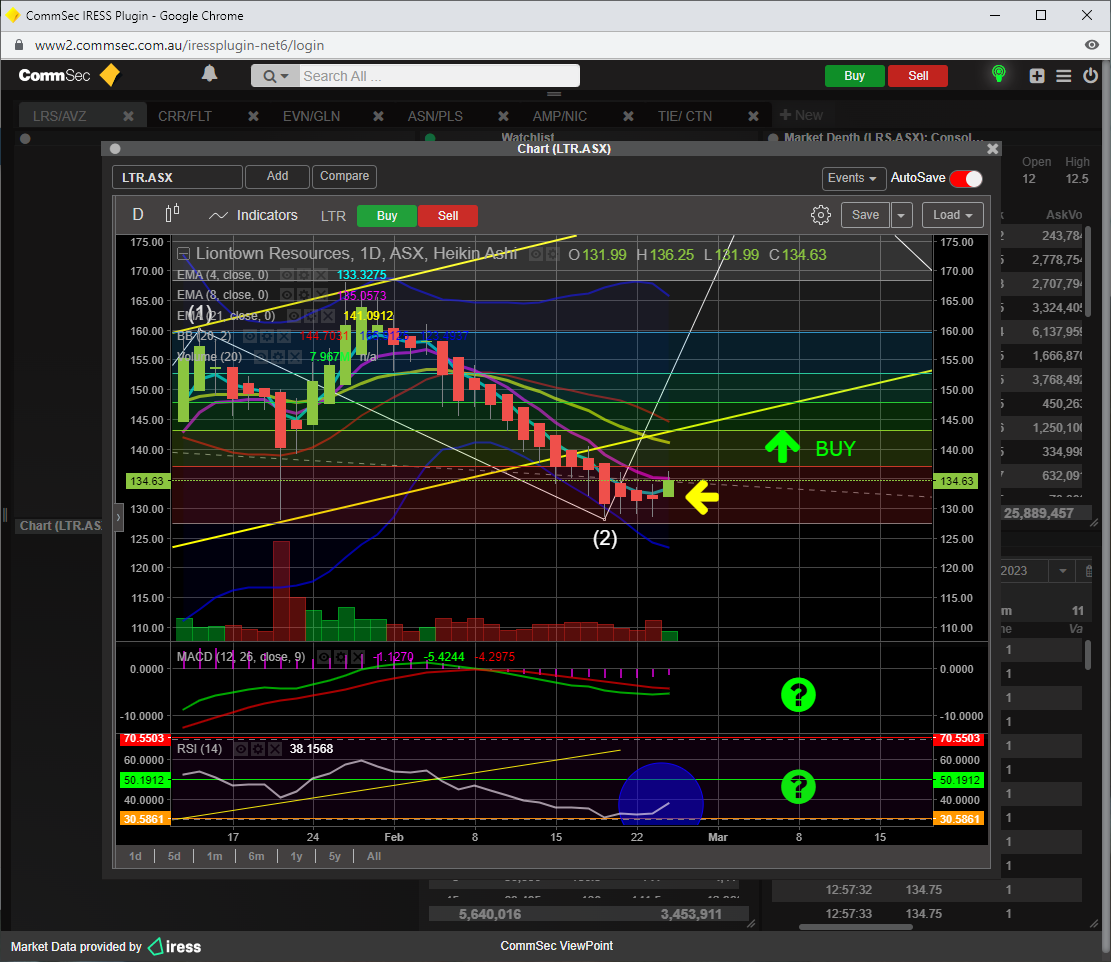Screen dimensions: 1111x962
Task: Click the chart's Save button
Action: point(865,215)
